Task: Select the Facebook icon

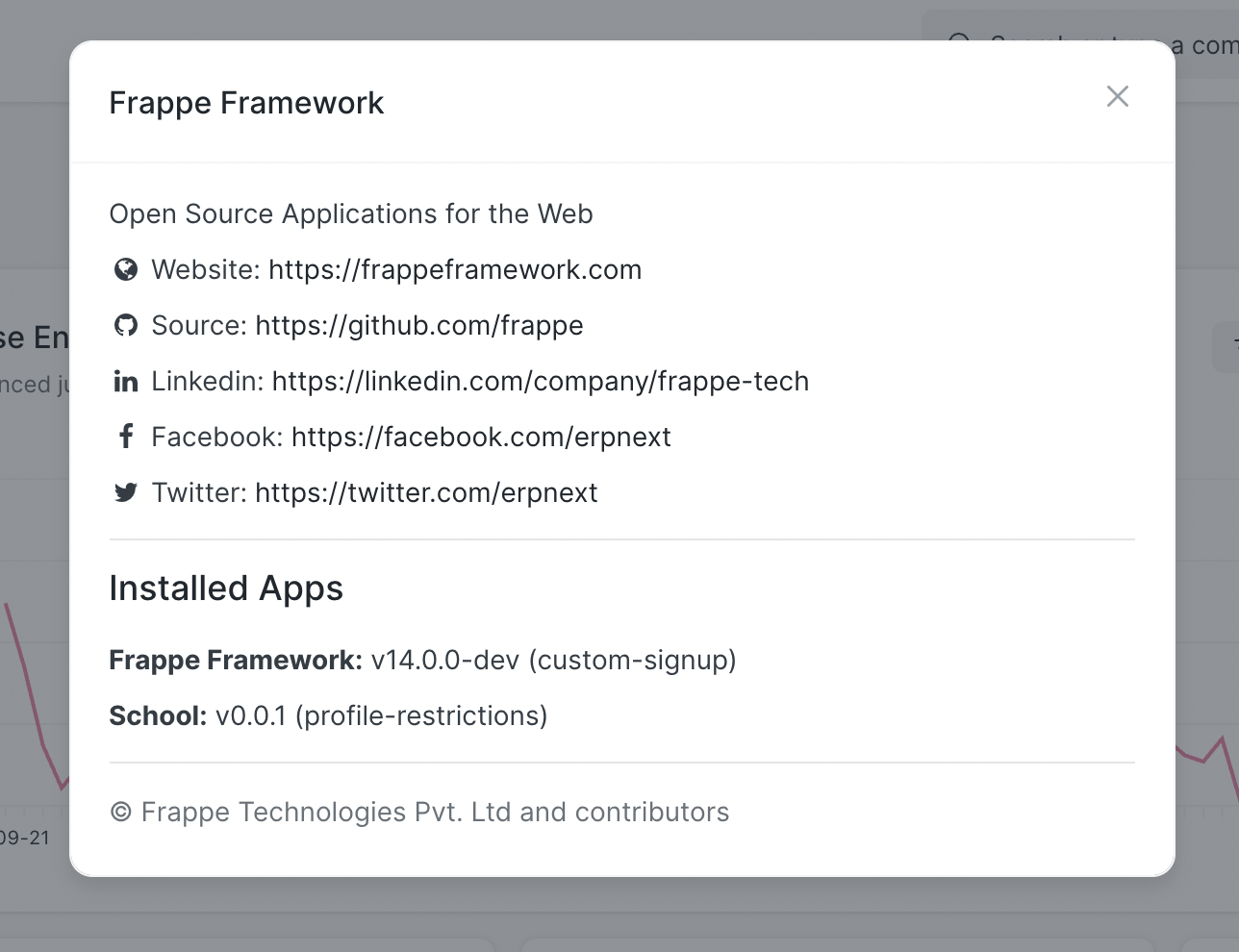Action: [x=125, y=436]
